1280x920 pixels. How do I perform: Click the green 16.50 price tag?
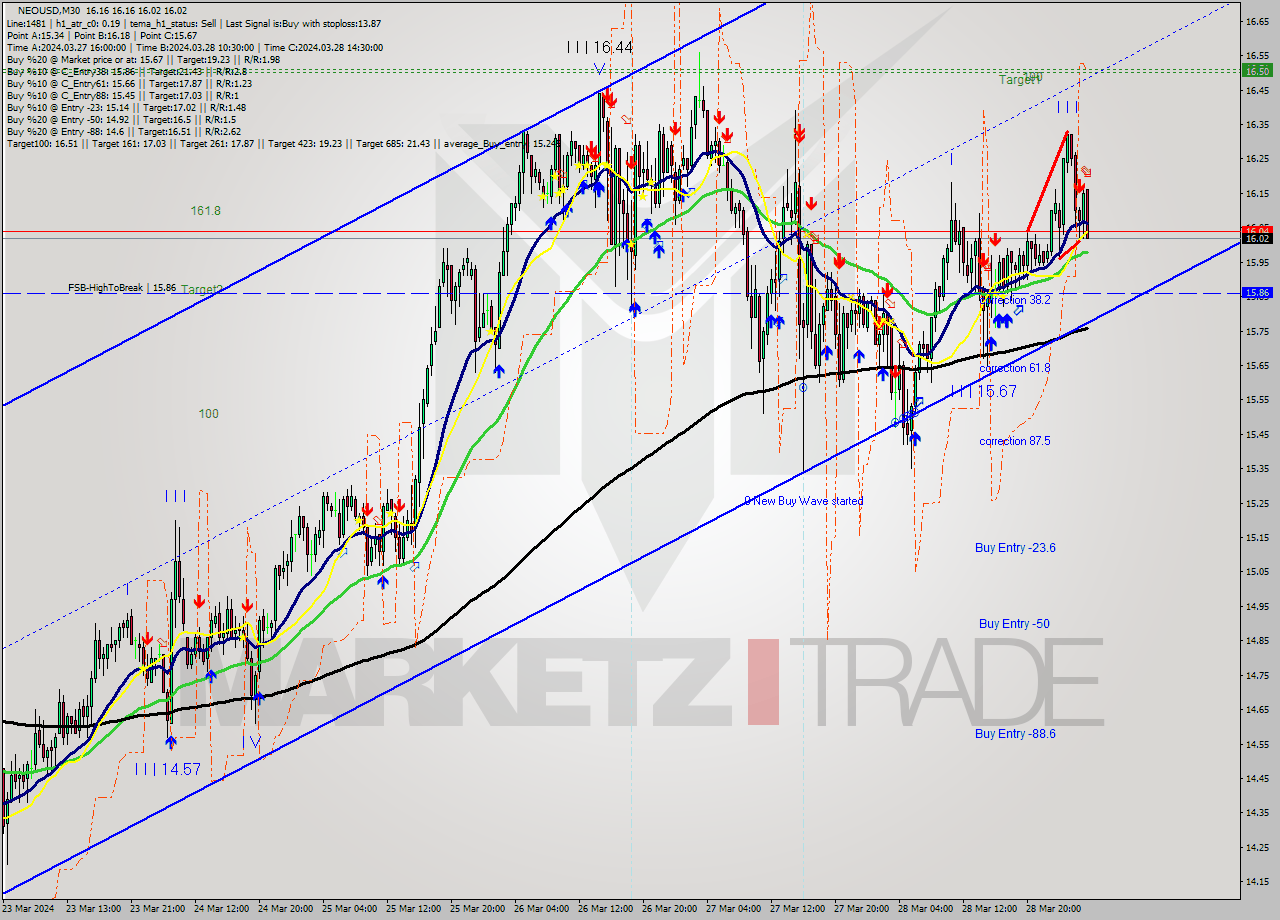[x=1256, y=71]
